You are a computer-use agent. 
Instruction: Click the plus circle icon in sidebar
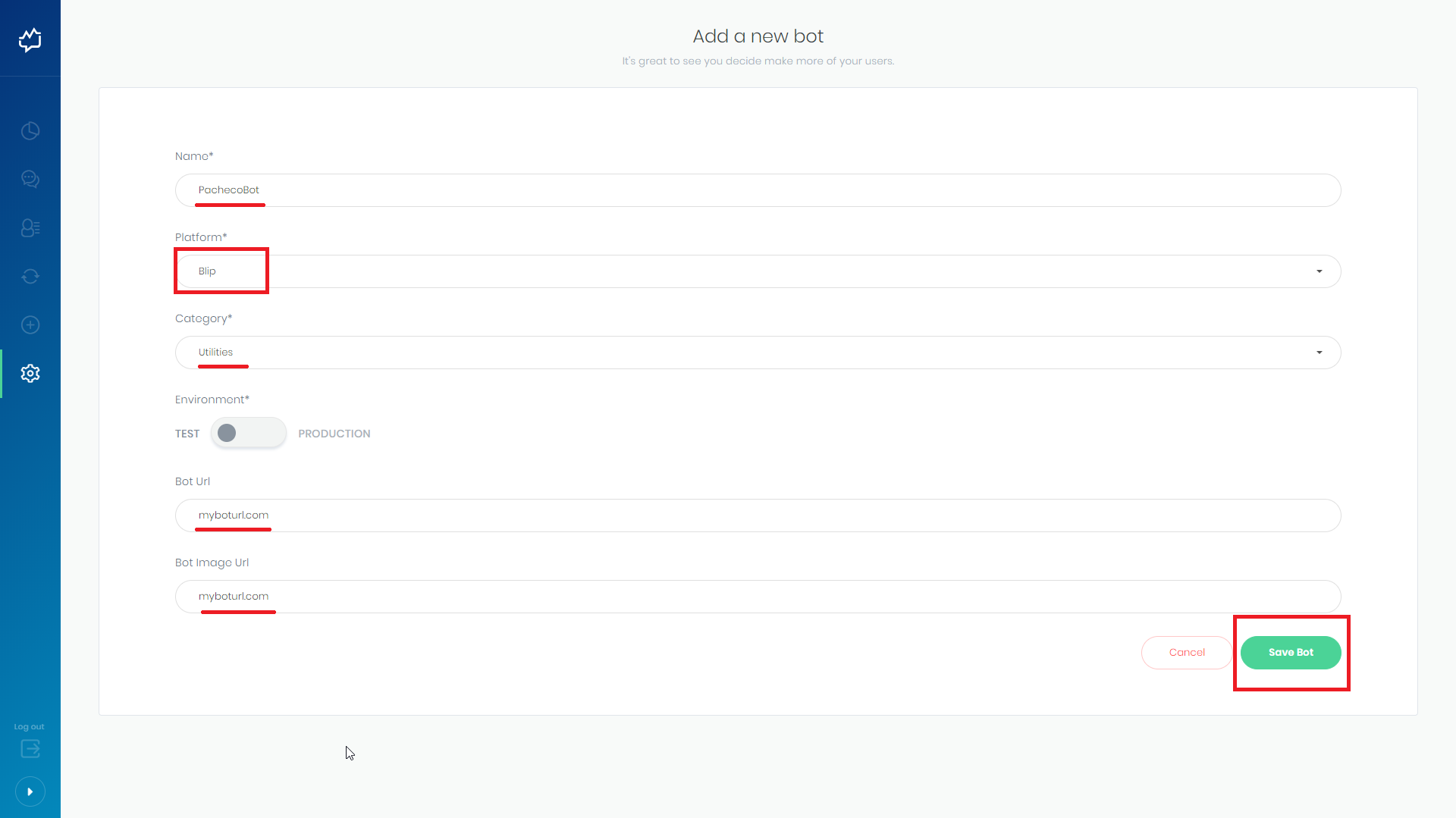pyautogui.click(x=30, y=325)
